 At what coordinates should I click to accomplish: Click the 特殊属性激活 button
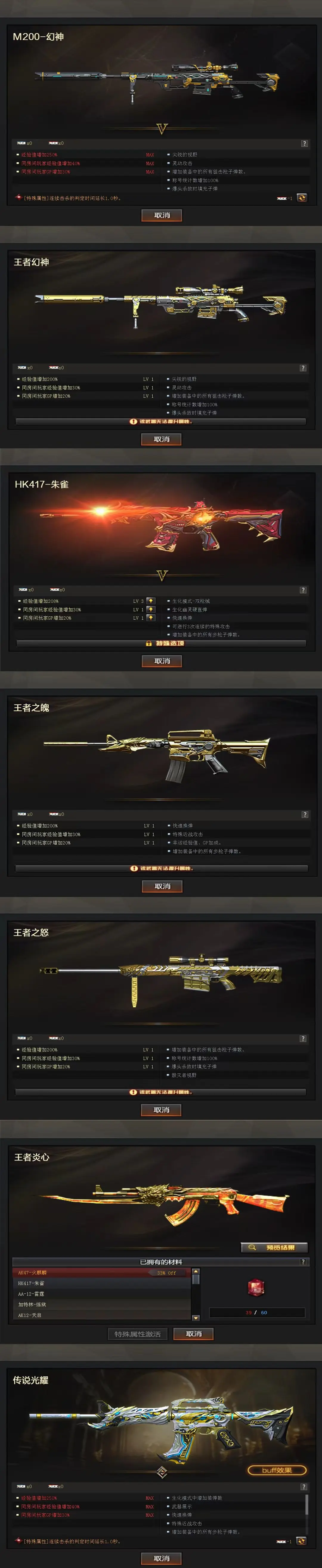[x=138, y=1334]
